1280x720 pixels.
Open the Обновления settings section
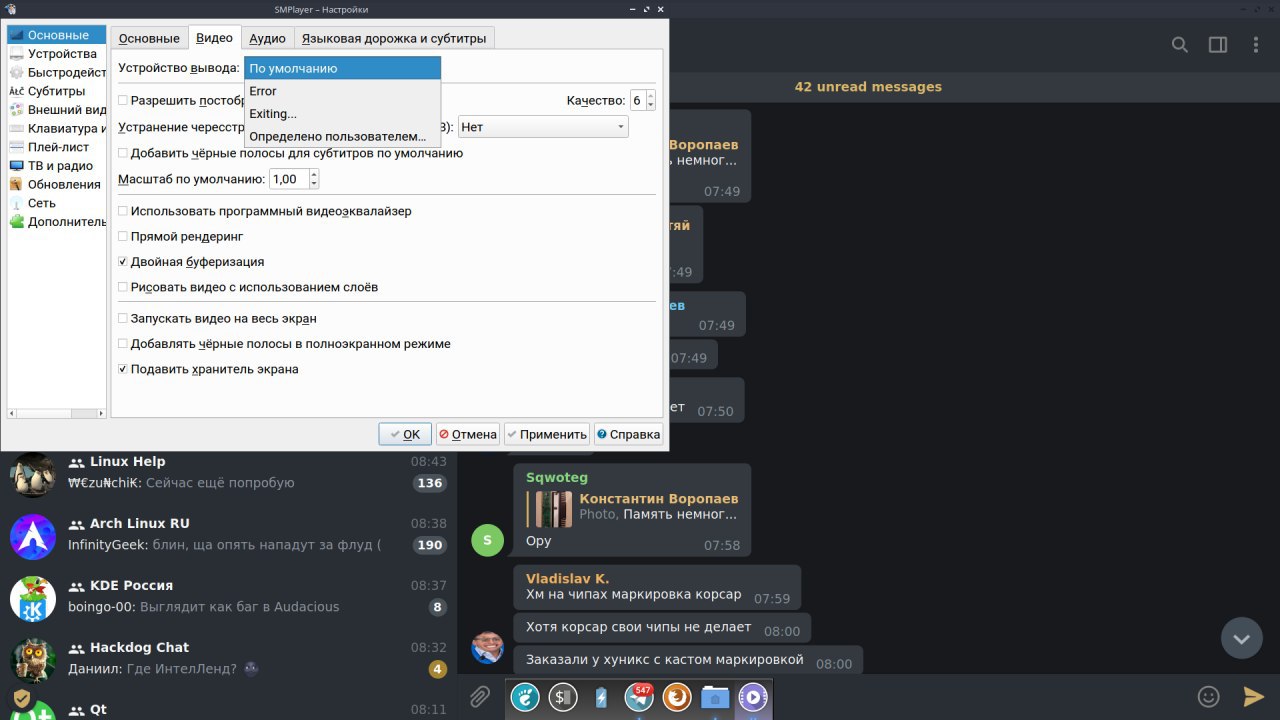tap(57, 184)
